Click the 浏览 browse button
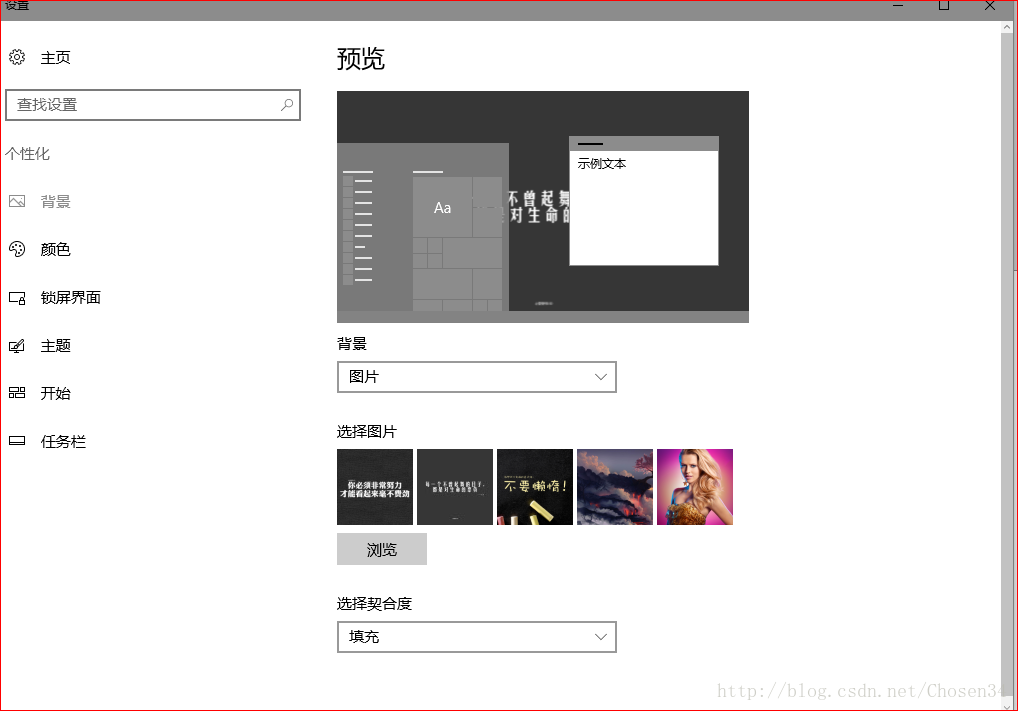Image resolution: width=1018 pixels, height=711 pixels. click(x=381, y=548)
